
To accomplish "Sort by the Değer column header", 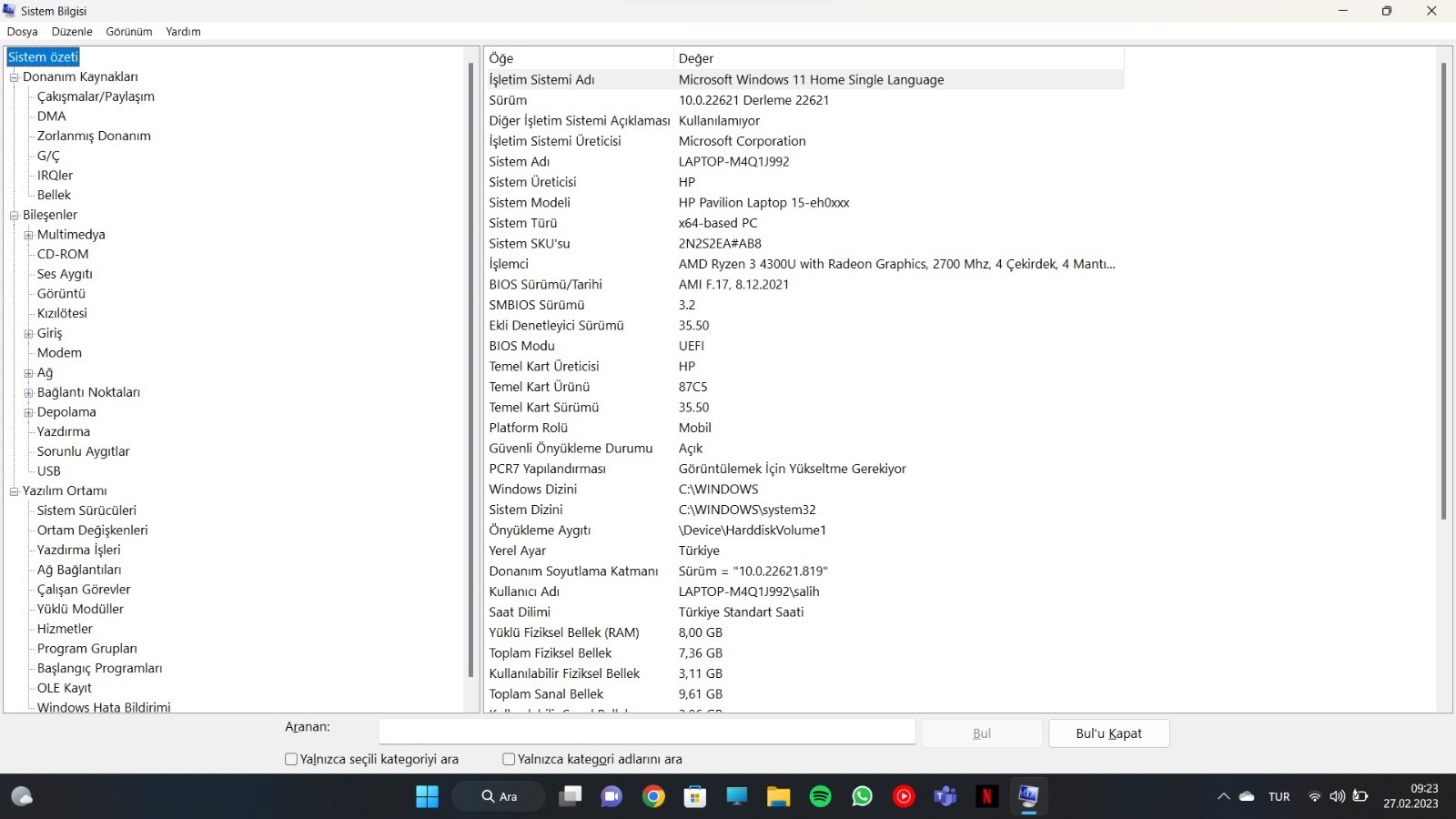I will coord(899,58).
